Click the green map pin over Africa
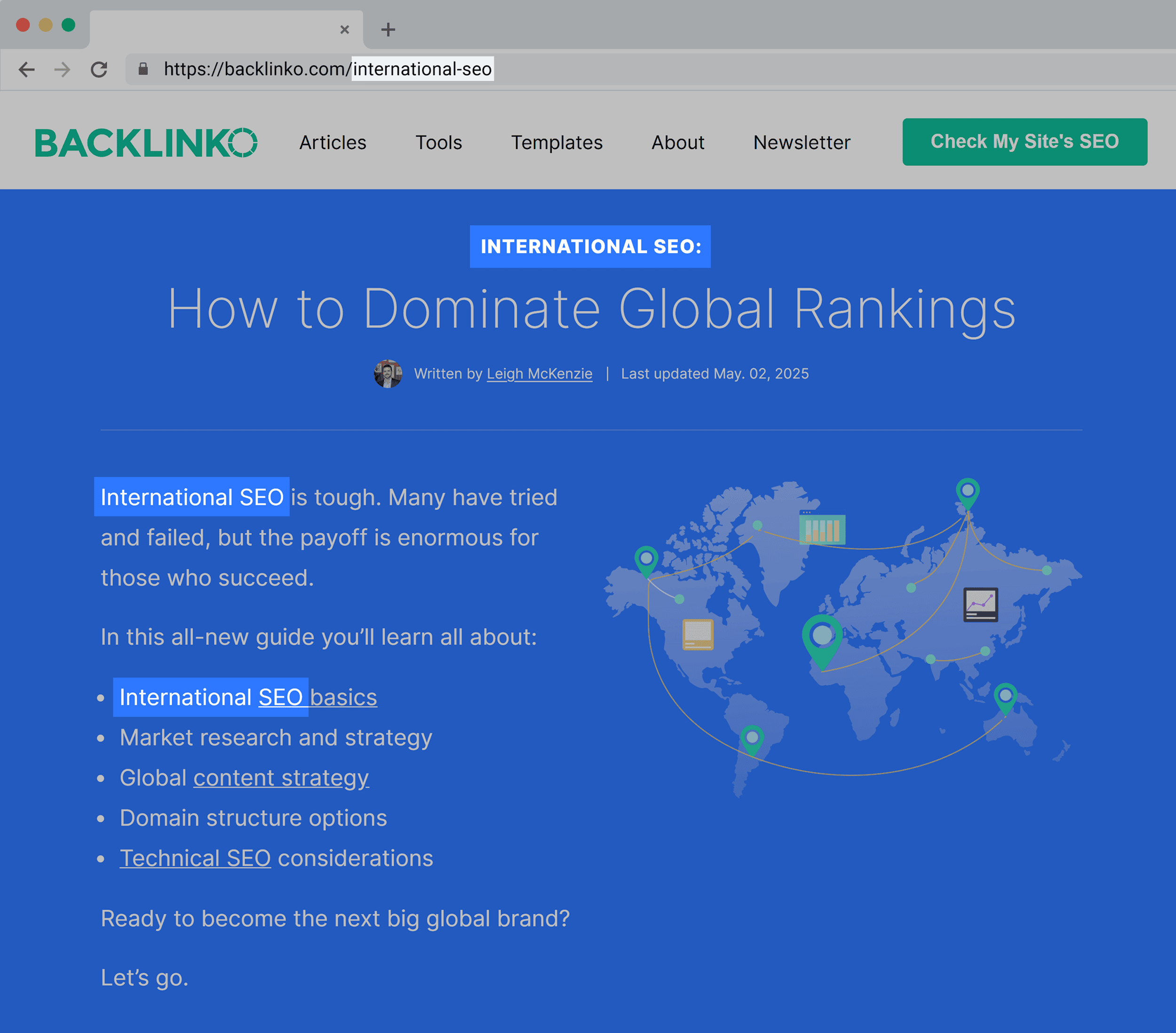The height and width of the screenshot is (1033, 1176). click(x=823, y=633)
